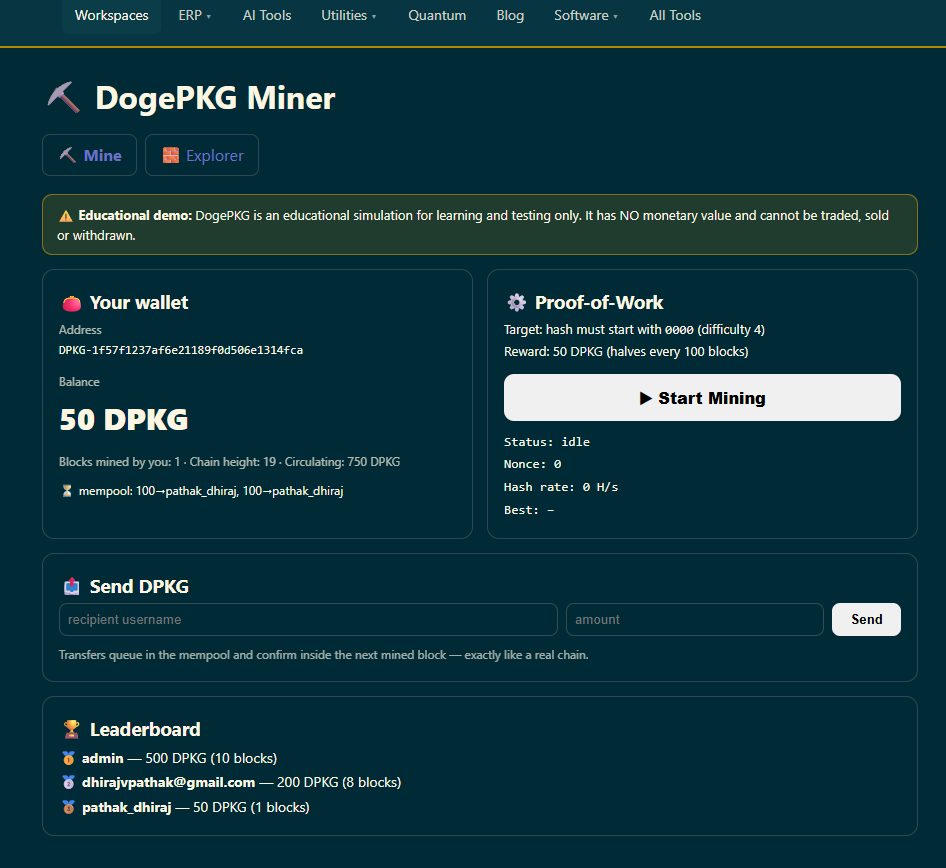Click the Address label in wallet card
946x868 pixels.
click(x=80, y=330)
